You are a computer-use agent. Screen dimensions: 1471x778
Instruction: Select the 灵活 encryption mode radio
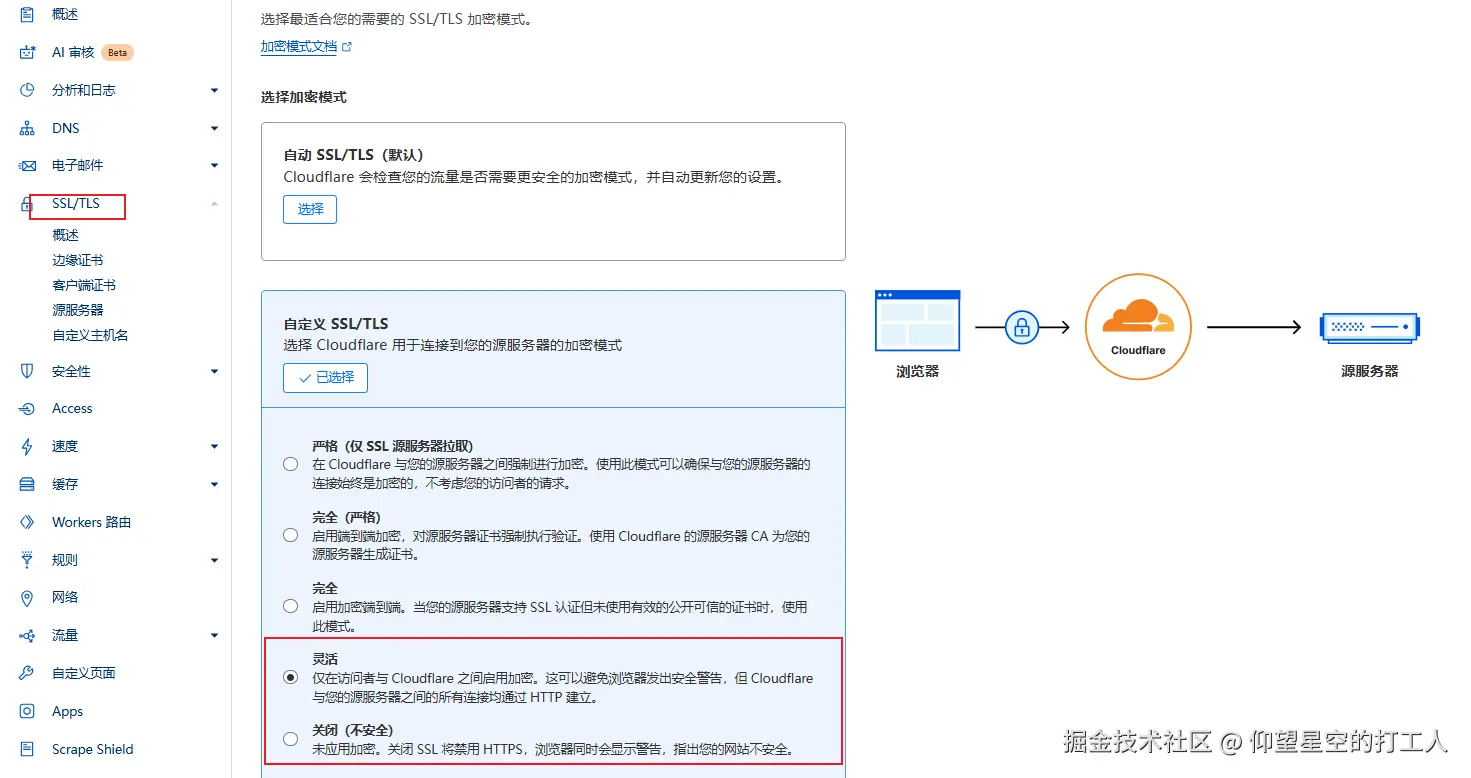click(290, 677)
